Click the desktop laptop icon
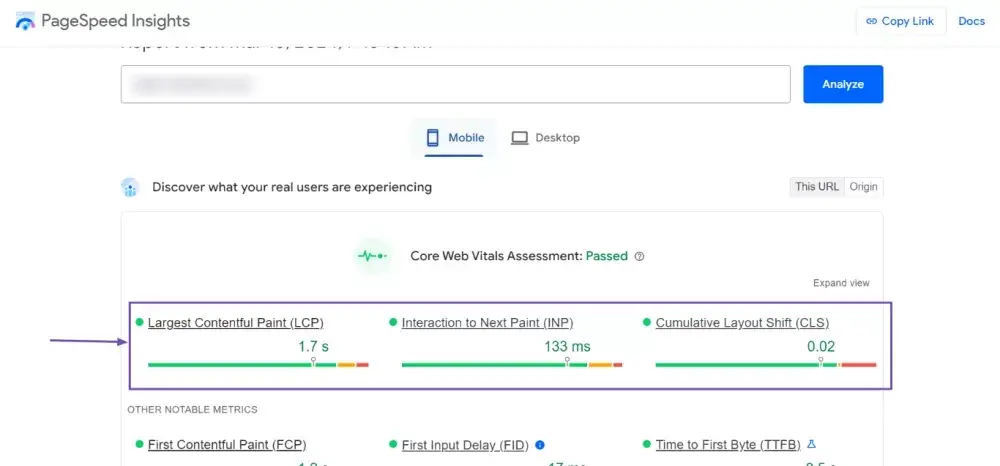Screen dimensions: 1000x466 520,138
